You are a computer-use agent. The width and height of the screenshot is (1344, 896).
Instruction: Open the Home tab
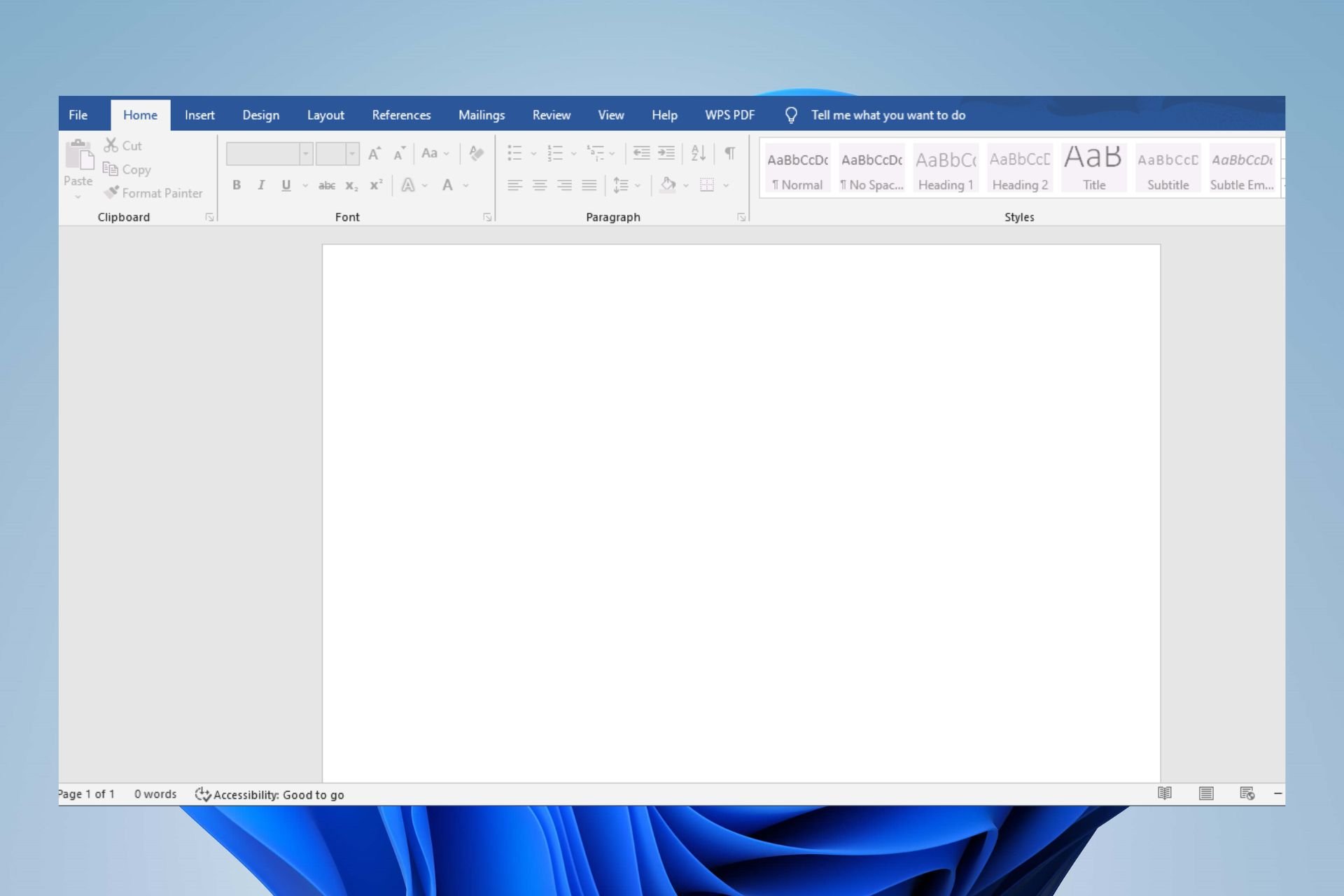pos(140,114)
